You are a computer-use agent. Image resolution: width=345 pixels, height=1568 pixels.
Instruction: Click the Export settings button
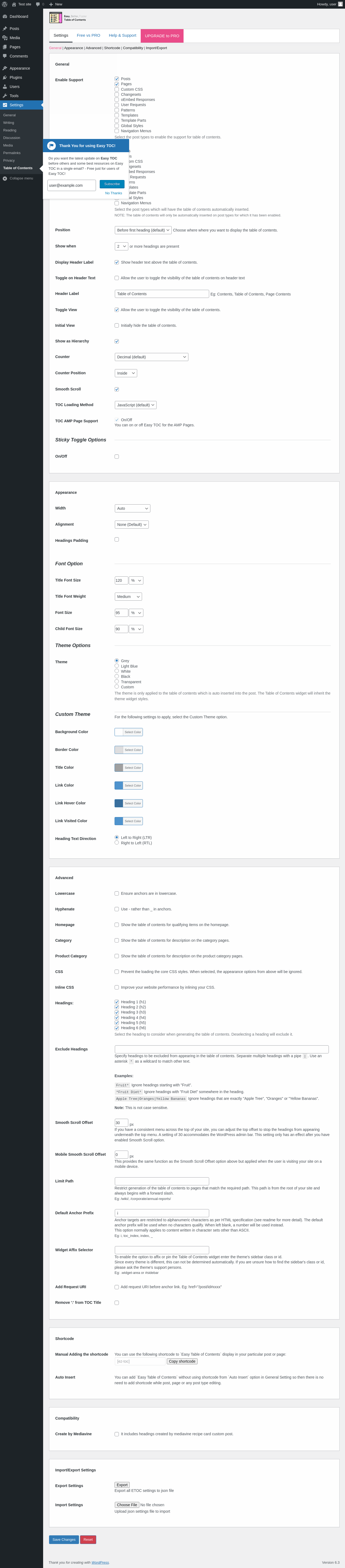(122, 1485)
